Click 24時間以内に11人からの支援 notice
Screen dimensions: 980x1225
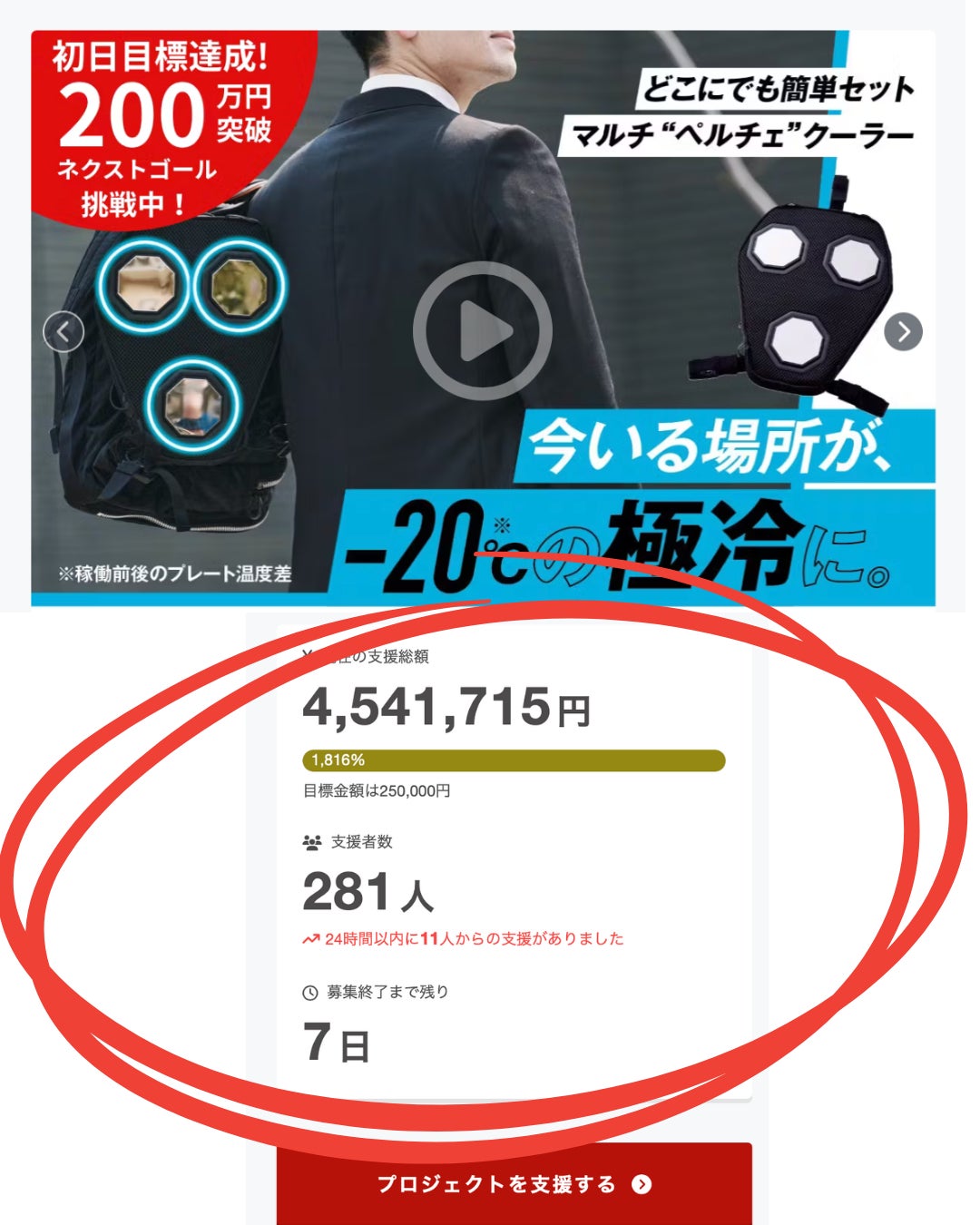(475, 939)
